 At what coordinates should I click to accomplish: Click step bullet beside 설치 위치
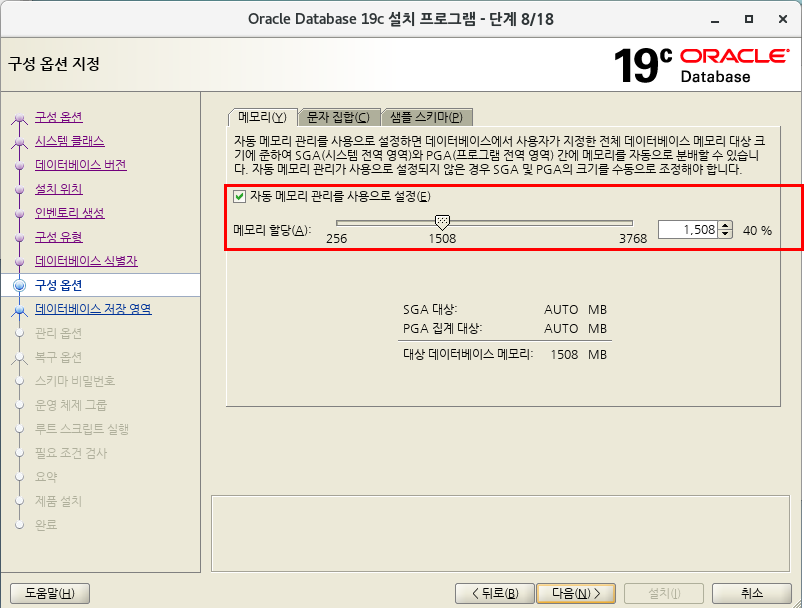pyautogui.click(x=19, y=190)
